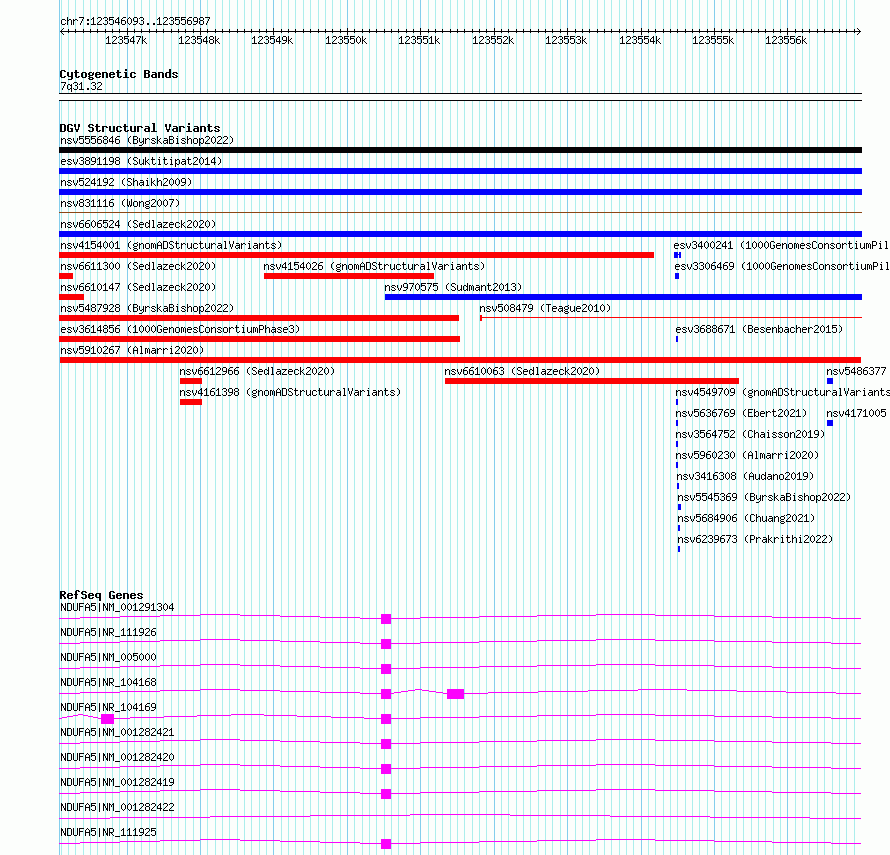Click nsv6610147 (Sedlazeck2020) label

[x=138, y=287]
